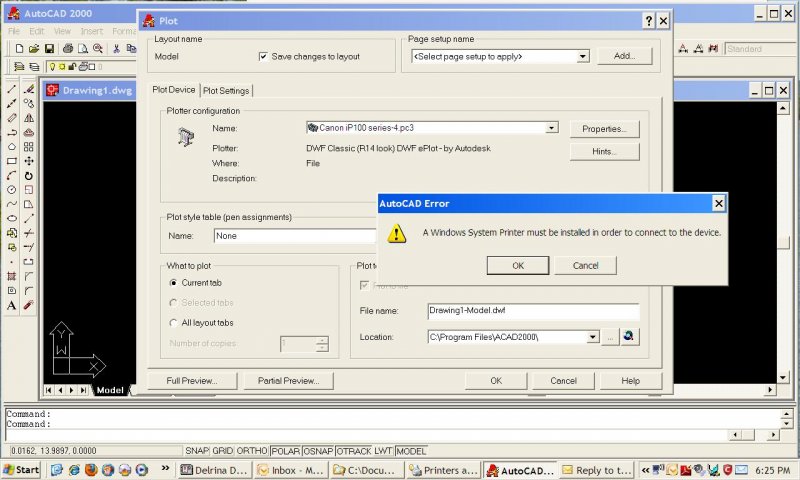Select the Mirror tool
Screen dimensions: 800x480
coord(29,118)
